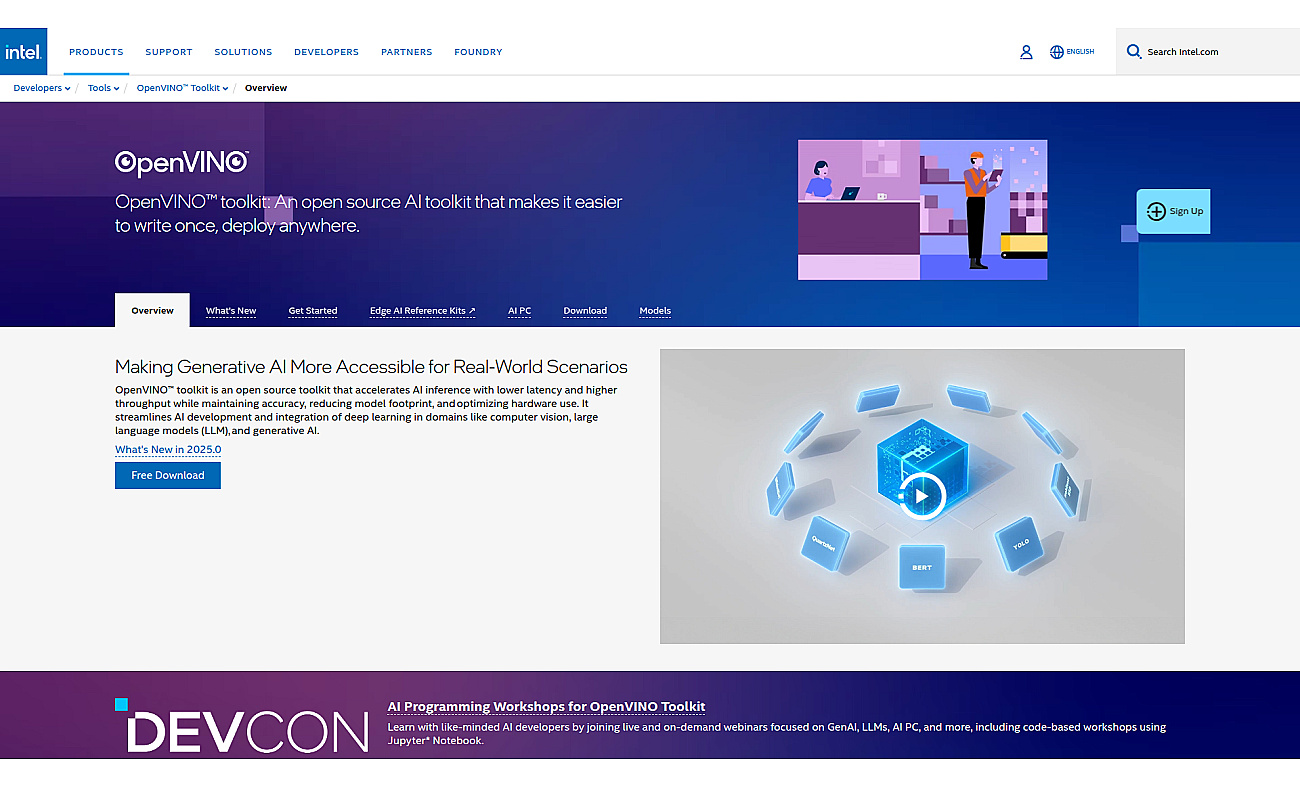Click the search magnifier icon

pyautogui.click(x=1134, y=51)
